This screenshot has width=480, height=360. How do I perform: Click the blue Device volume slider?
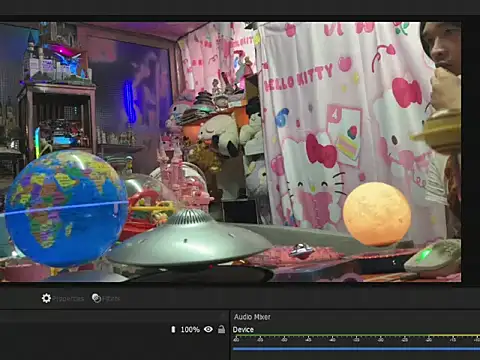356,349
